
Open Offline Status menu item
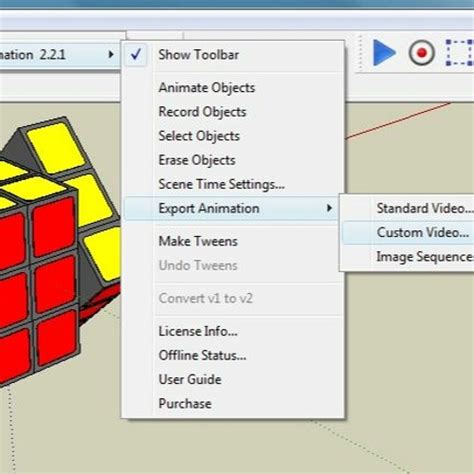click(233, 355)
